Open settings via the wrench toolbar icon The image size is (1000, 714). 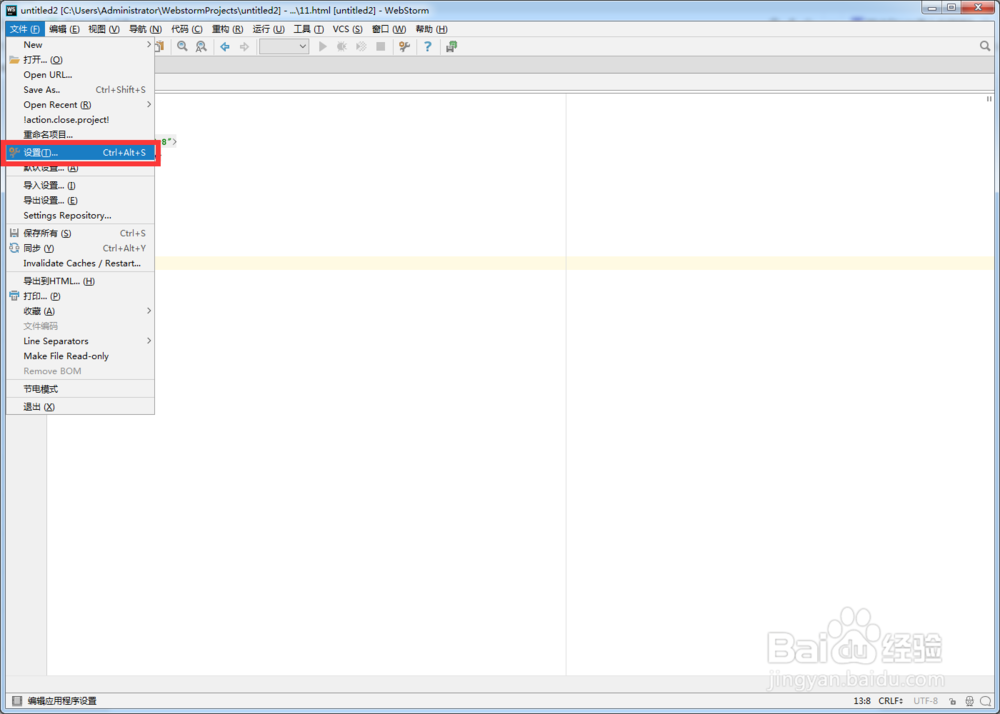(x=404, y=46)
